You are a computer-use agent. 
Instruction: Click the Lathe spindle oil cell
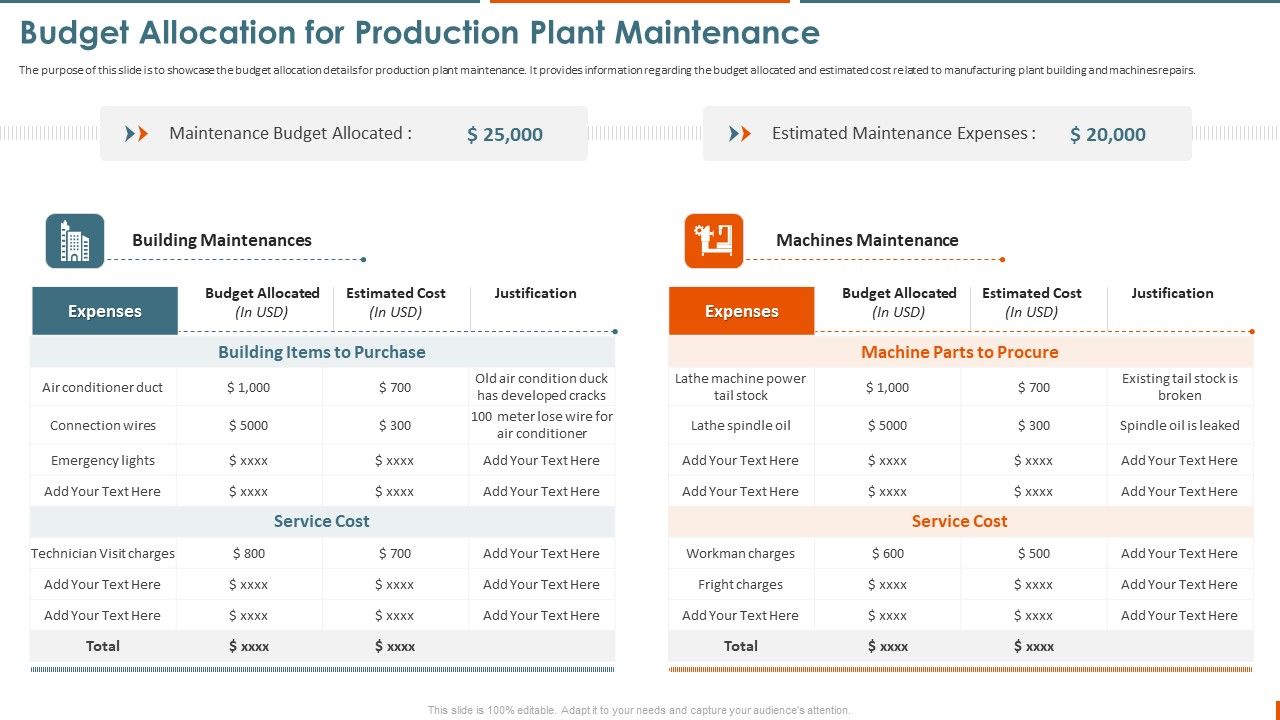tap(741, 425)
